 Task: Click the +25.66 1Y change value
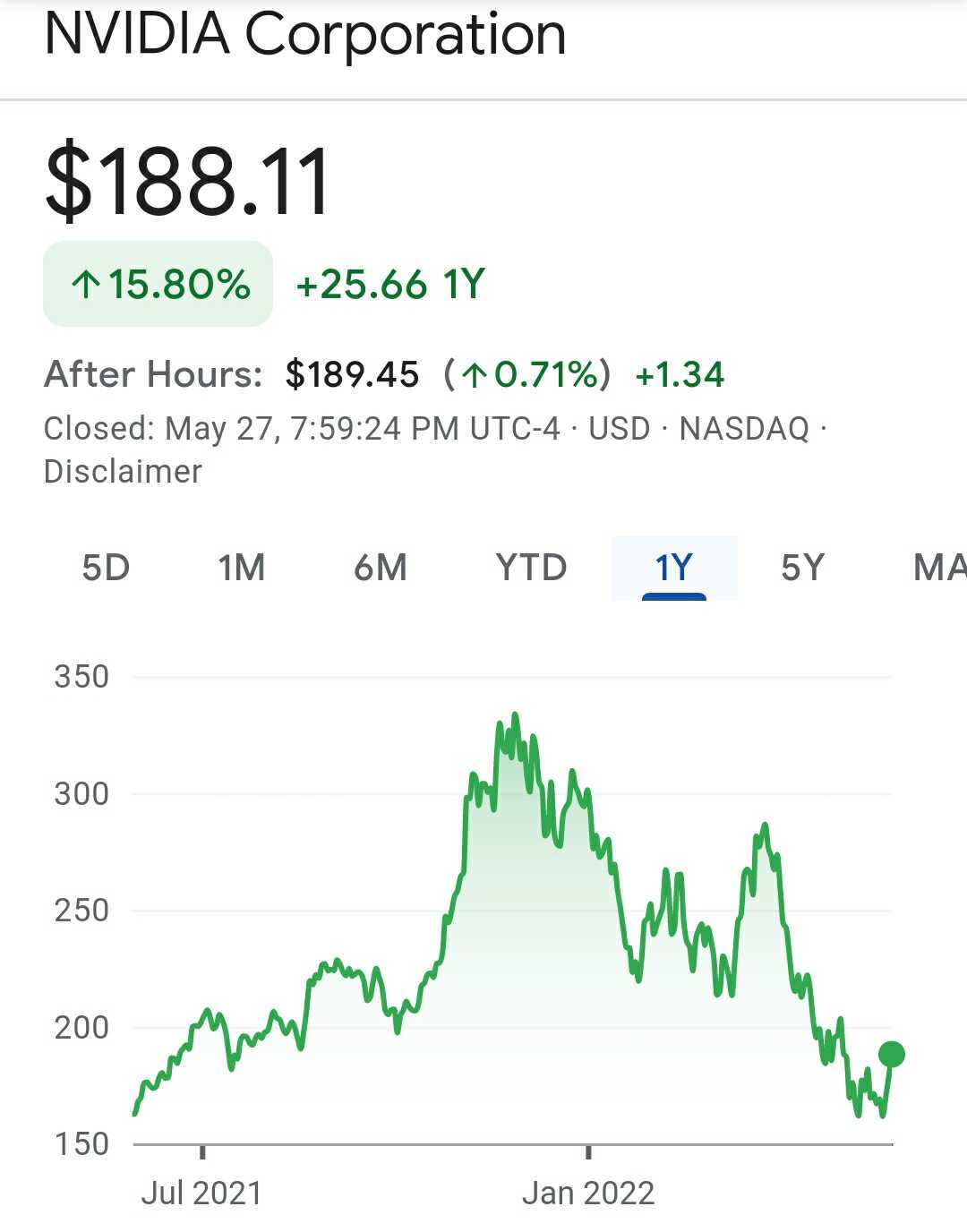coord(390,285)
